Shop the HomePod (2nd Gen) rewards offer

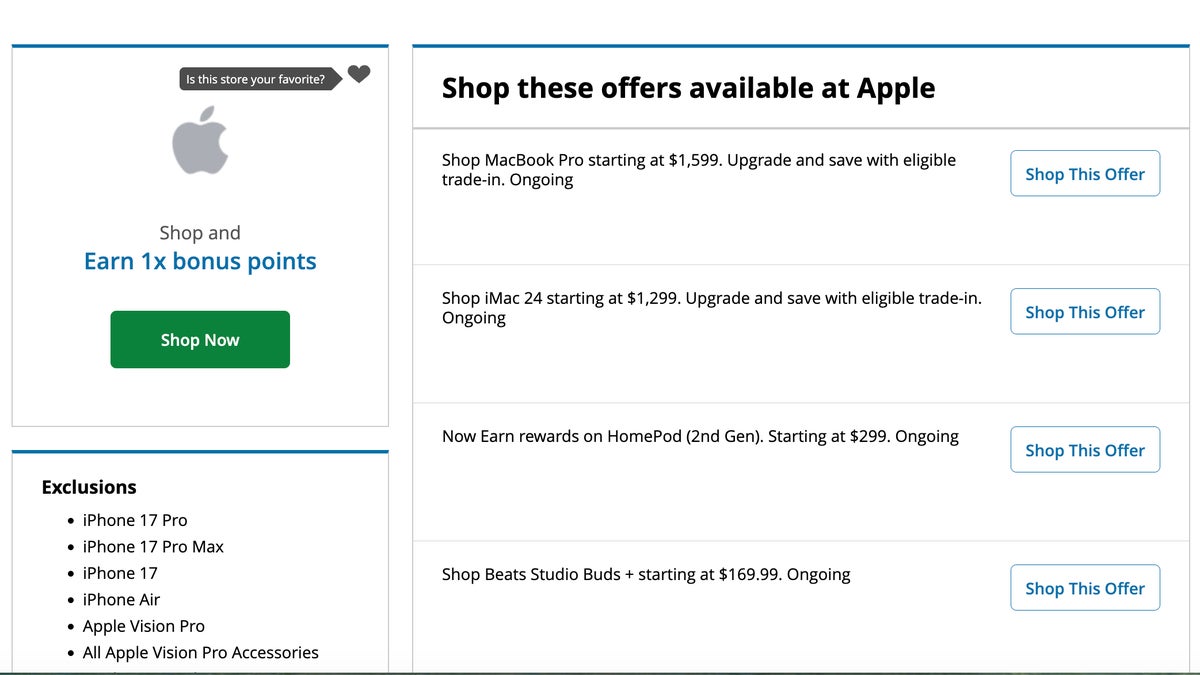click(x=1084, y=449)
